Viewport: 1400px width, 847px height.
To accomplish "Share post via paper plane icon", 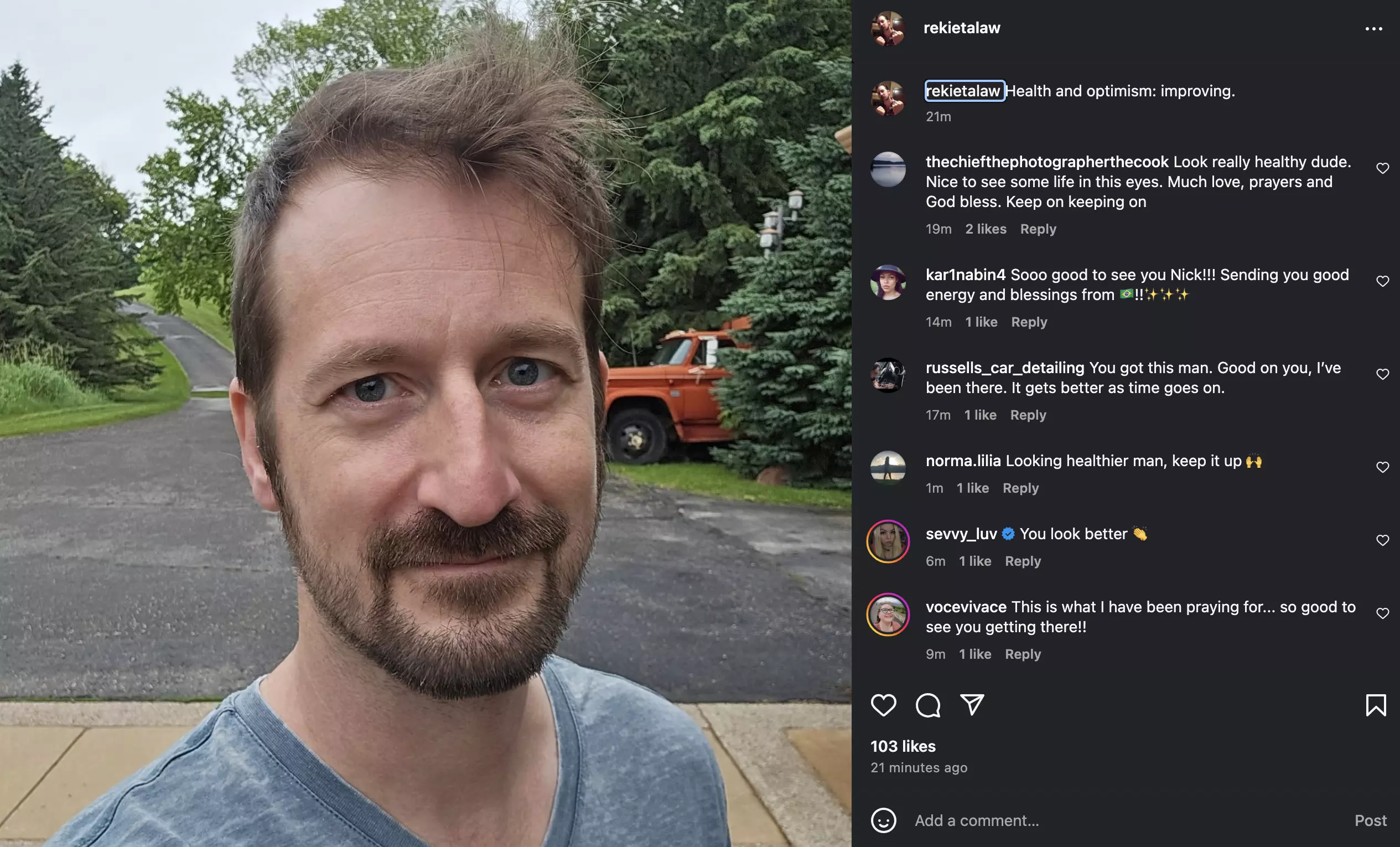I will [x=972, y=704].
